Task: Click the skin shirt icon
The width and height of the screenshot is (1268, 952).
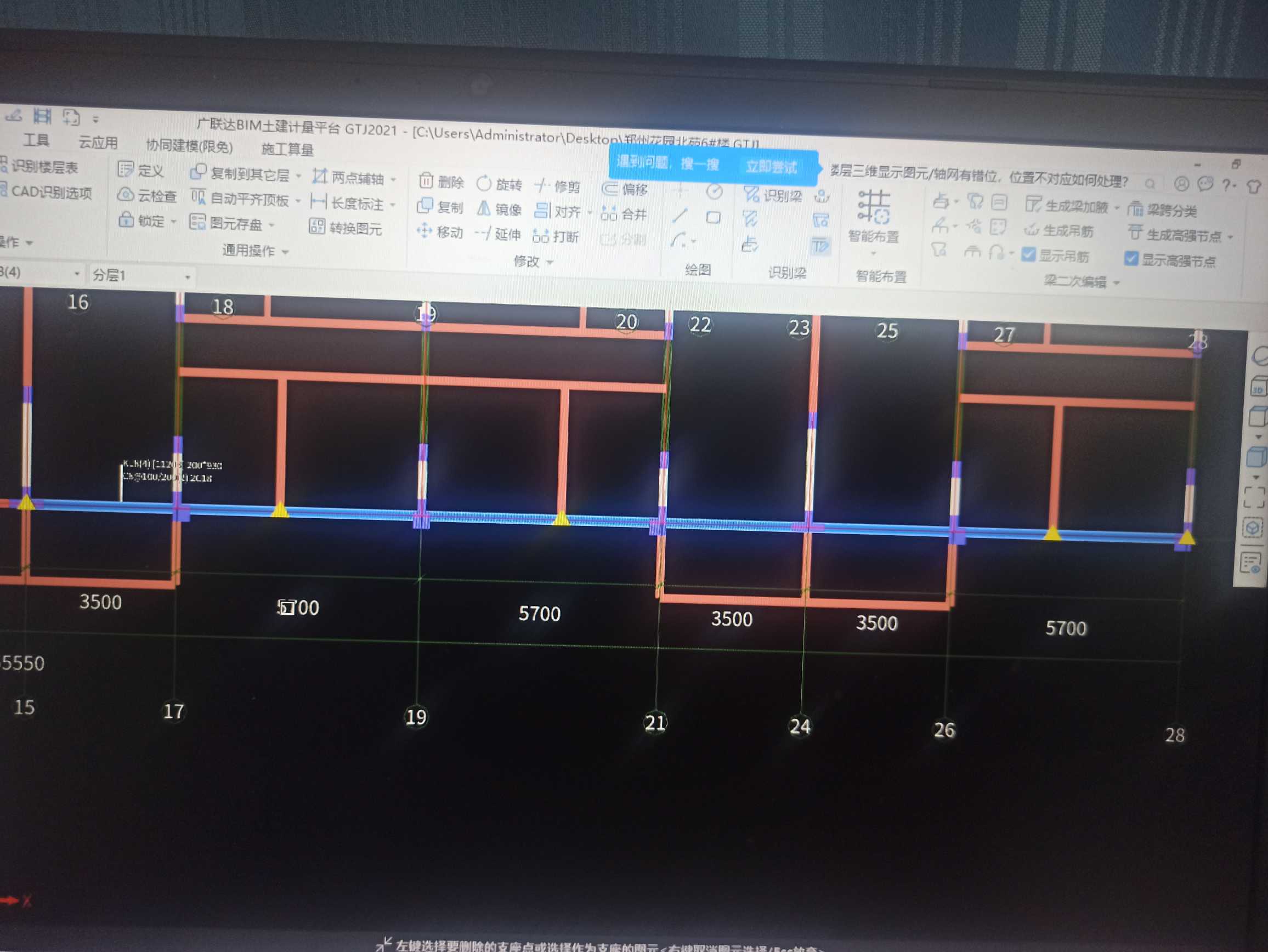Action: (1254, 186)
